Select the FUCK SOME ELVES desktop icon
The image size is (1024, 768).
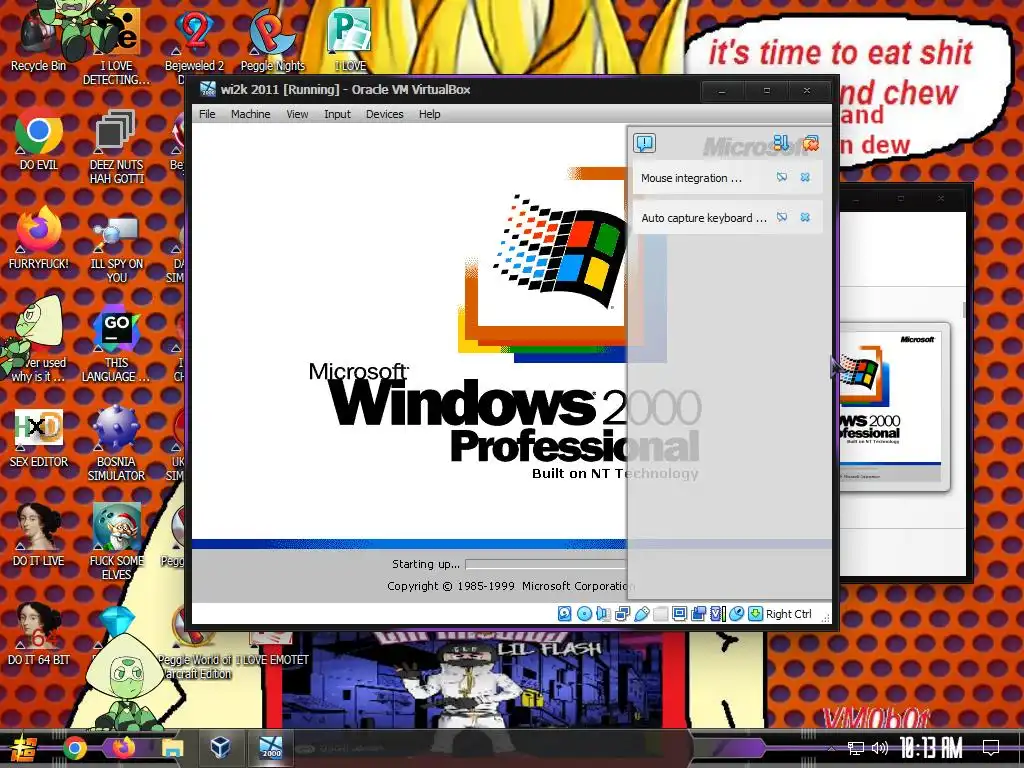point(116,541)
